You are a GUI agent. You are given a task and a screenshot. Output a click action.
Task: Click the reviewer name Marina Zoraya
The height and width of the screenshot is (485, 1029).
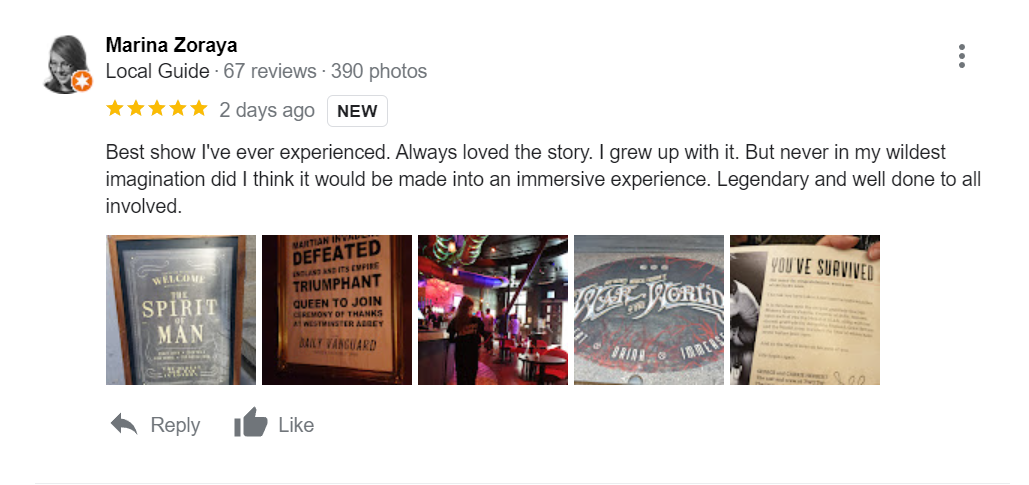pos(171,45)
